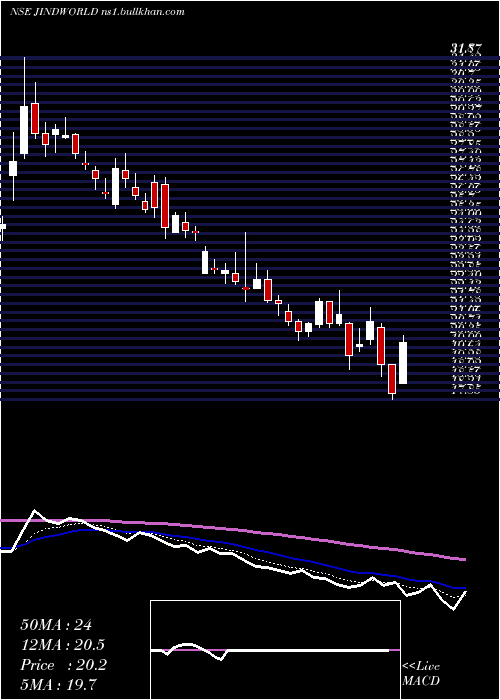Select the last white candlestick on the right
The width and height of the screenshot is (500, 700).
[x=403, y=362]
